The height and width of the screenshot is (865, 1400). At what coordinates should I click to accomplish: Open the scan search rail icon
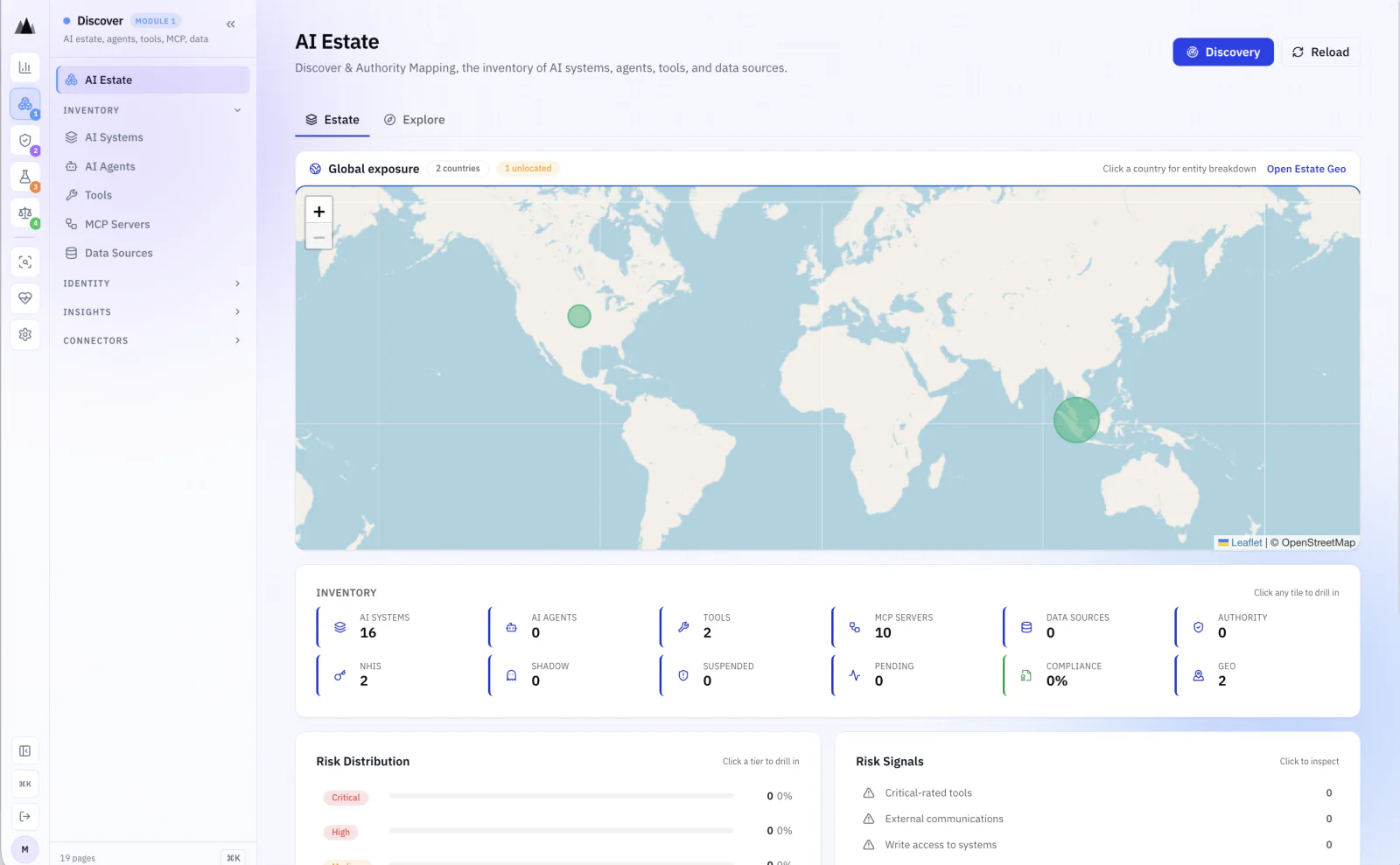(25, 262)
